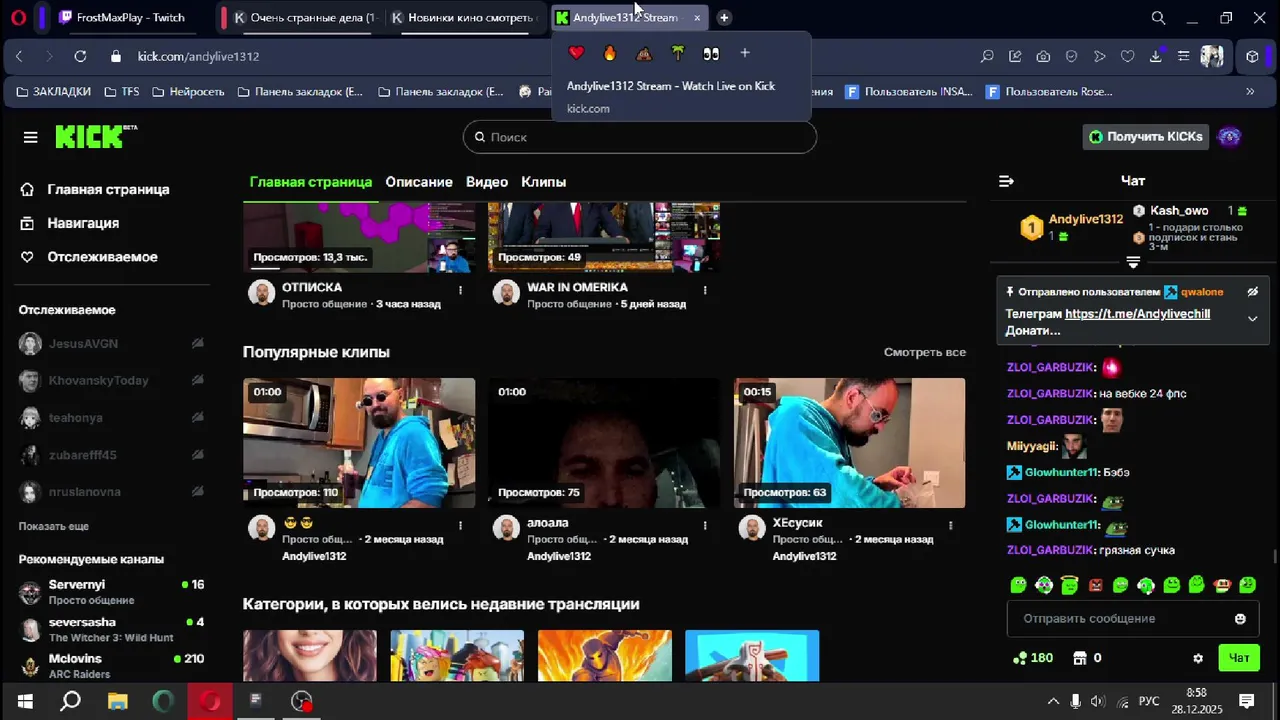
Task: Expand the chat leaderboard
Action: (x=1133, y=262)
